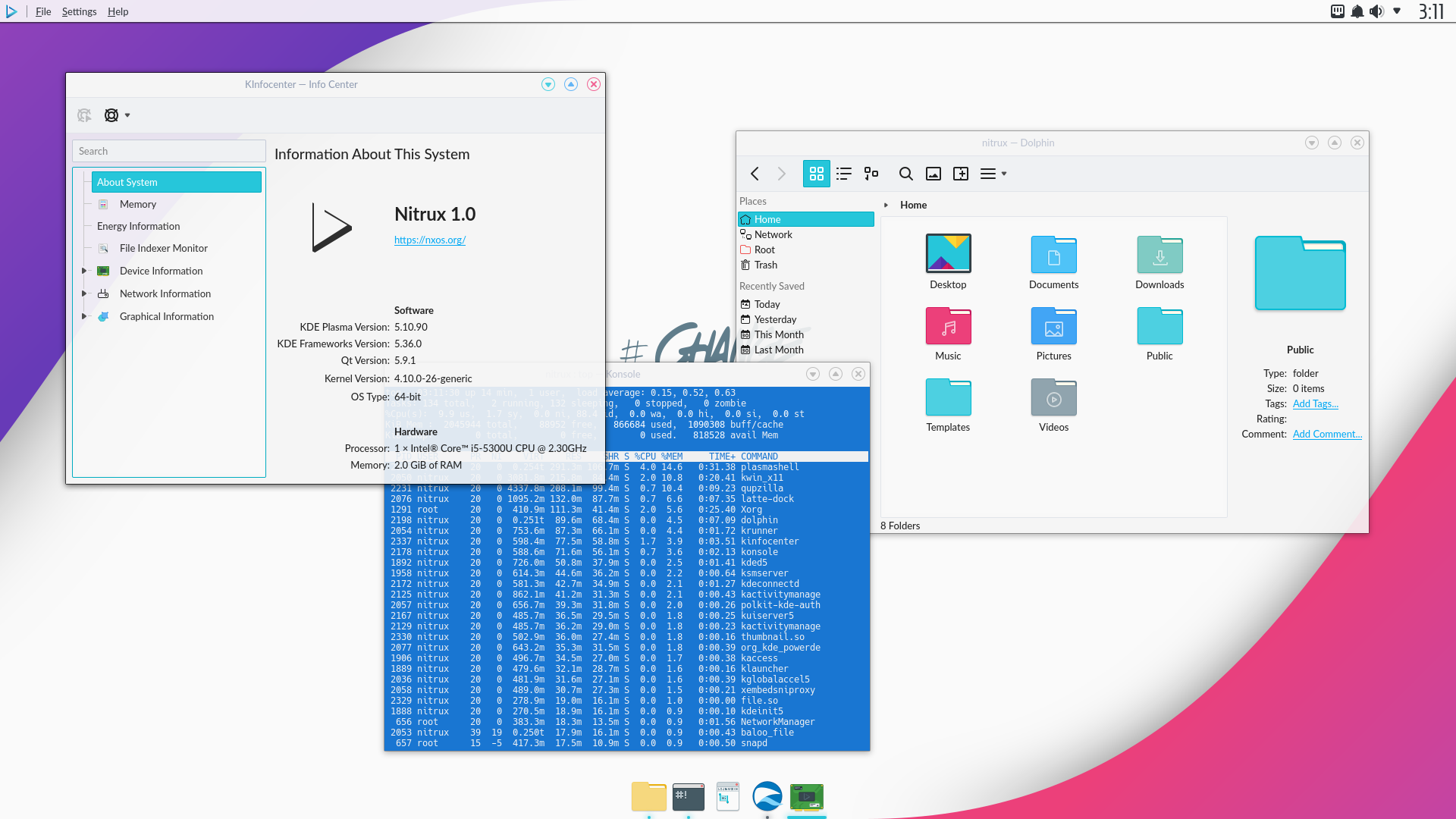Click the Info Center search field

click(x=169, y=151)
